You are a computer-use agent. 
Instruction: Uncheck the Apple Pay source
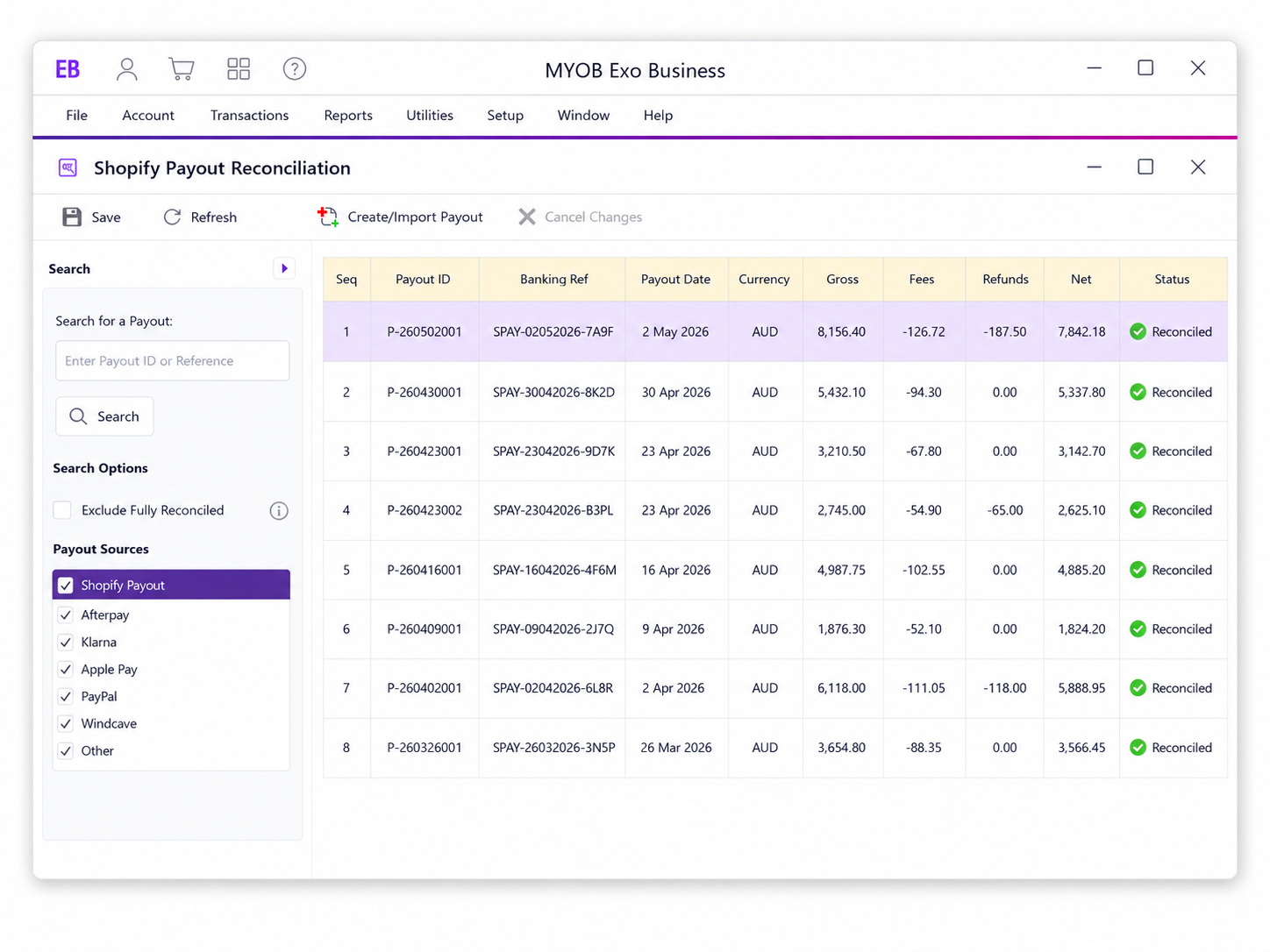pos(66,670)
